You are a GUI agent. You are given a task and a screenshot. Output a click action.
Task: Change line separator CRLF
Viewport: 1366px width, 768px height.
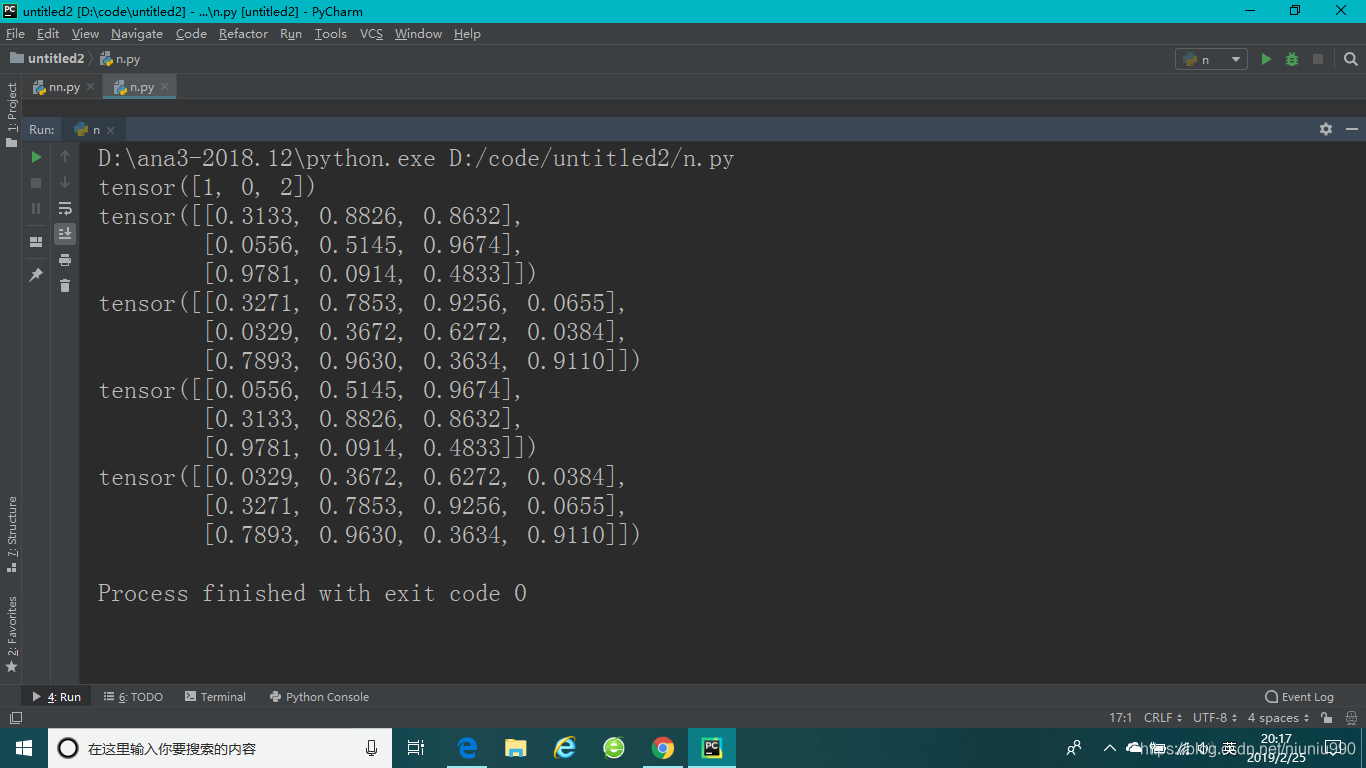click(1163, 718)
